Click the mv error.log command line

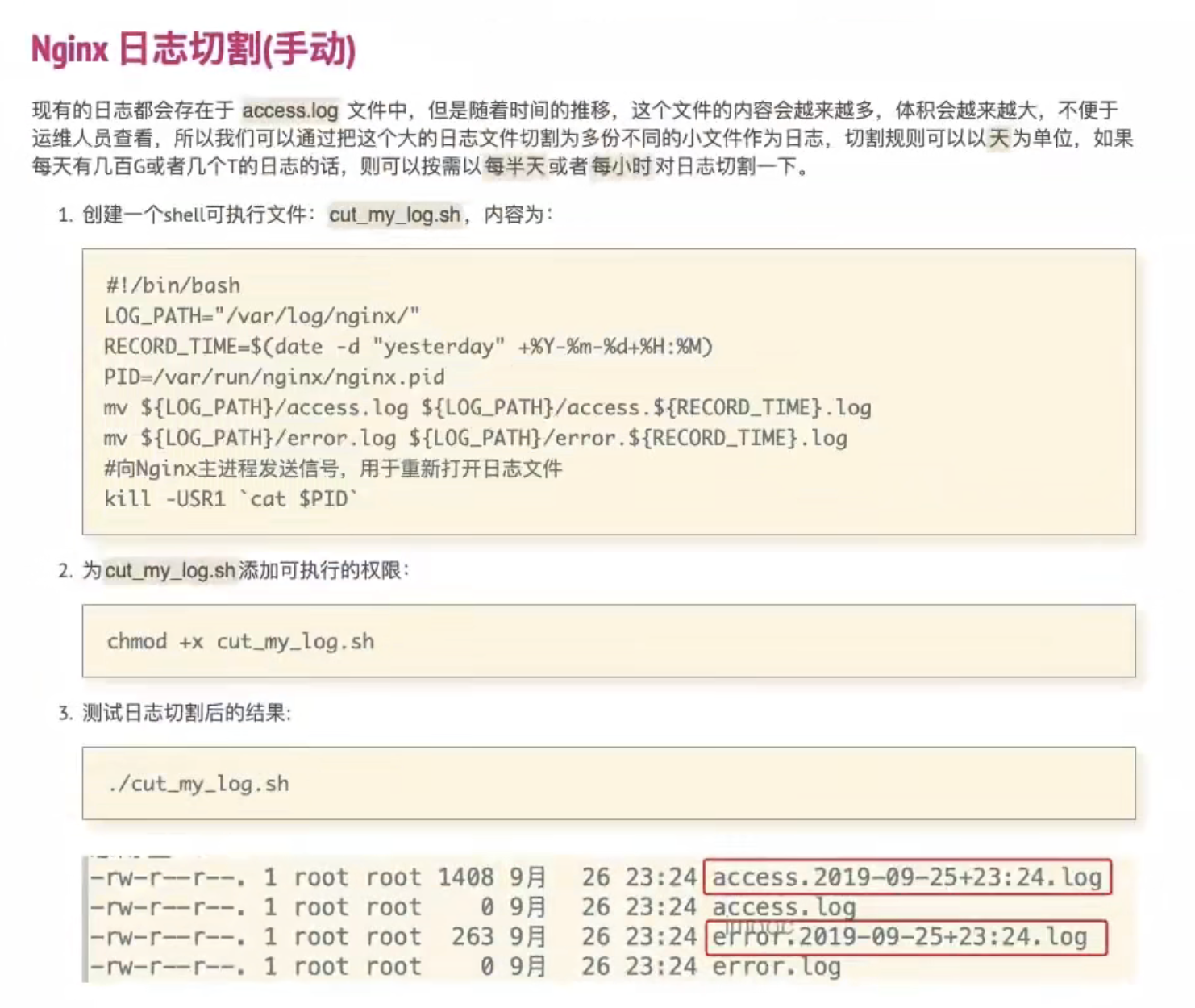[476, 438]
